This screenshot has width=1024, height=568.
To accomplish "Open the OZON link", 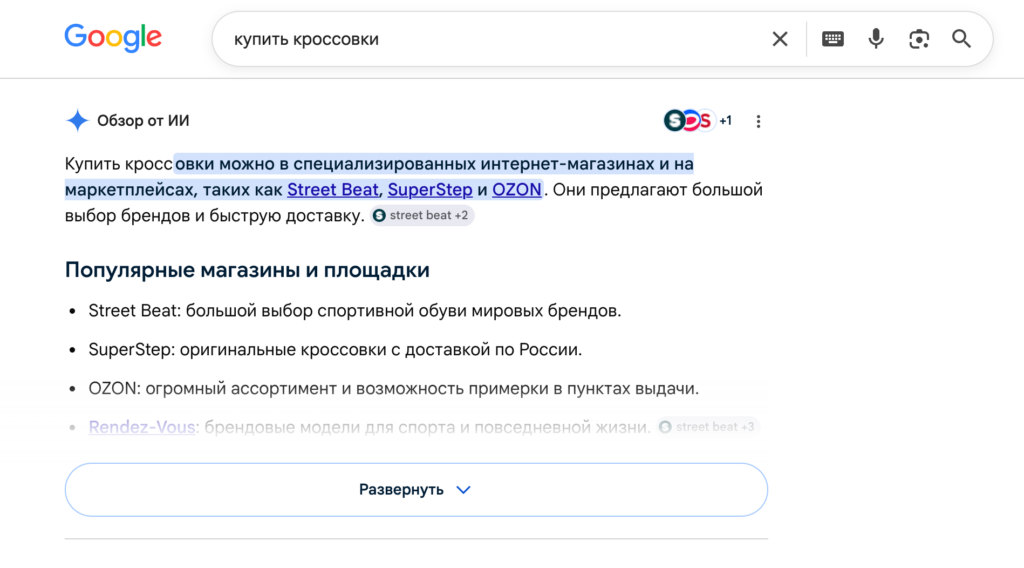I will (x=517, y=190).
